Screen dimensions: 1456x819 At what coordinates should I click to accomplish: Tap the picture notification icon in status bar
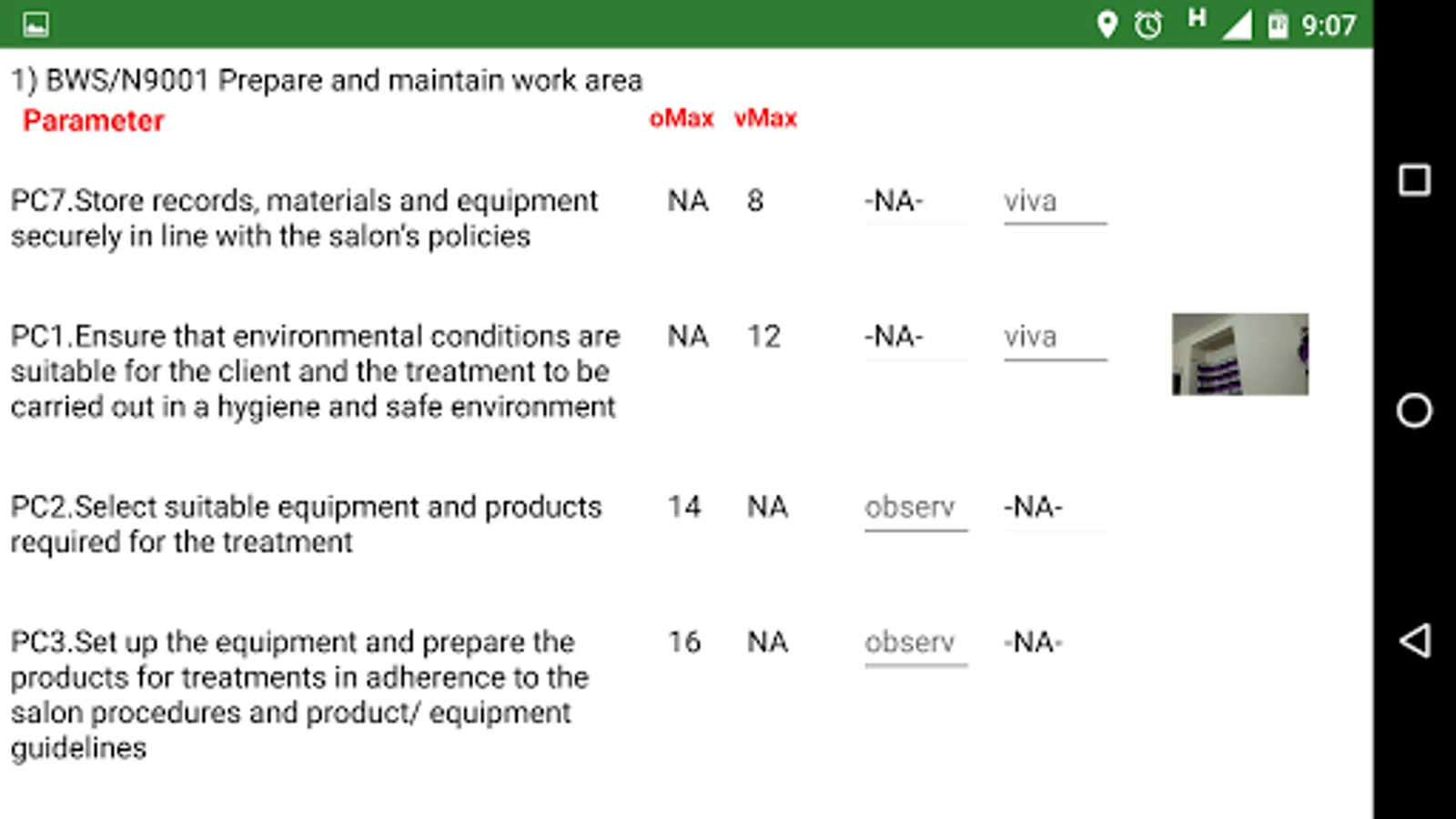click(35, 25)
